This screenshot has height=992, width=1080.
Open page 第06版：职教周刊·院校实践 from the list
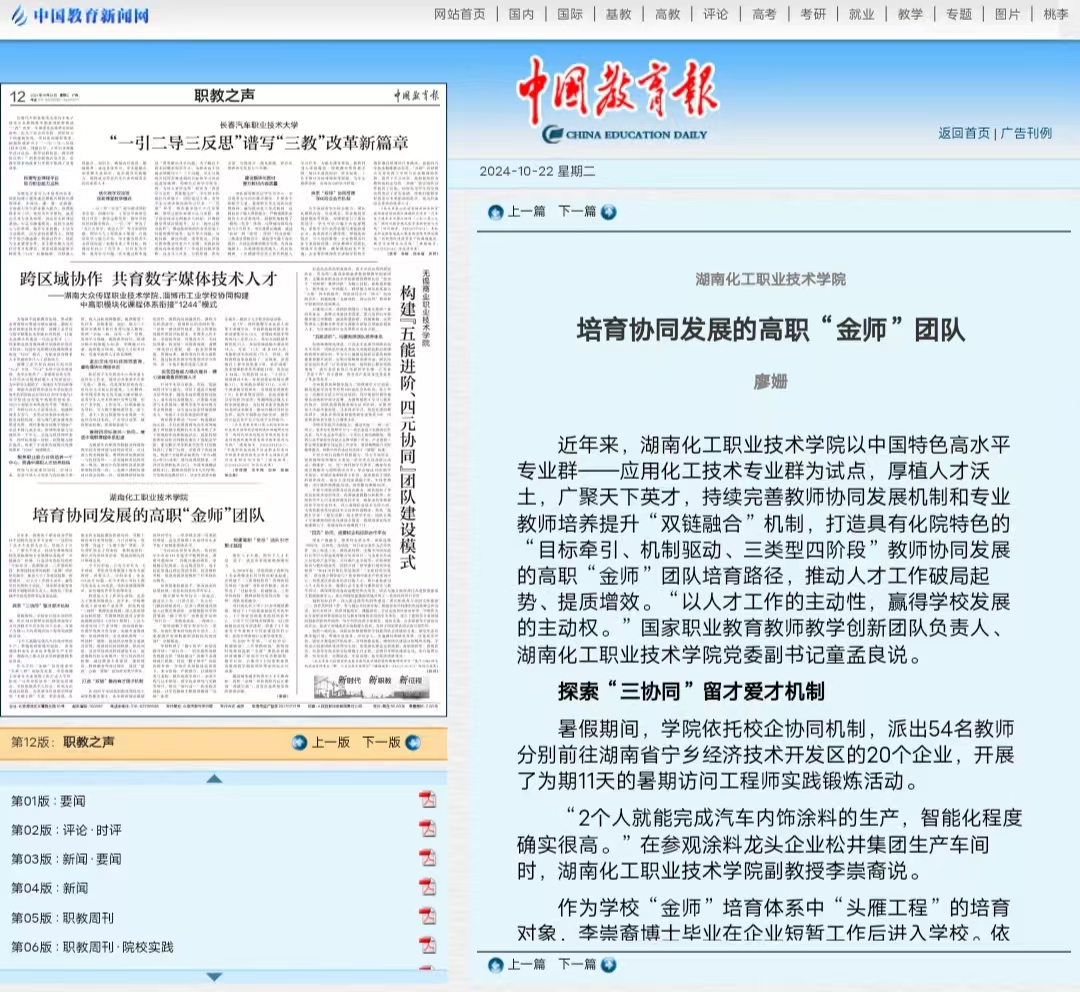click(92, 947)
